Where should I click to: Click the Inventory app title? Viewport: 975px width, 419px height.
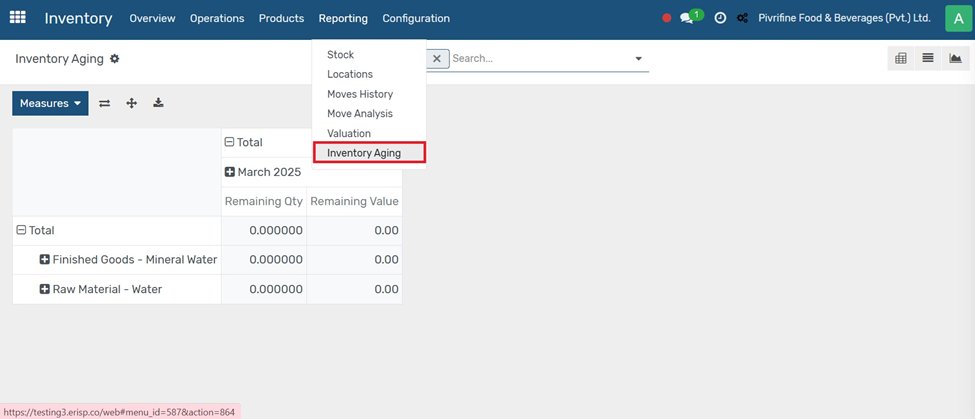pos(78,19)
